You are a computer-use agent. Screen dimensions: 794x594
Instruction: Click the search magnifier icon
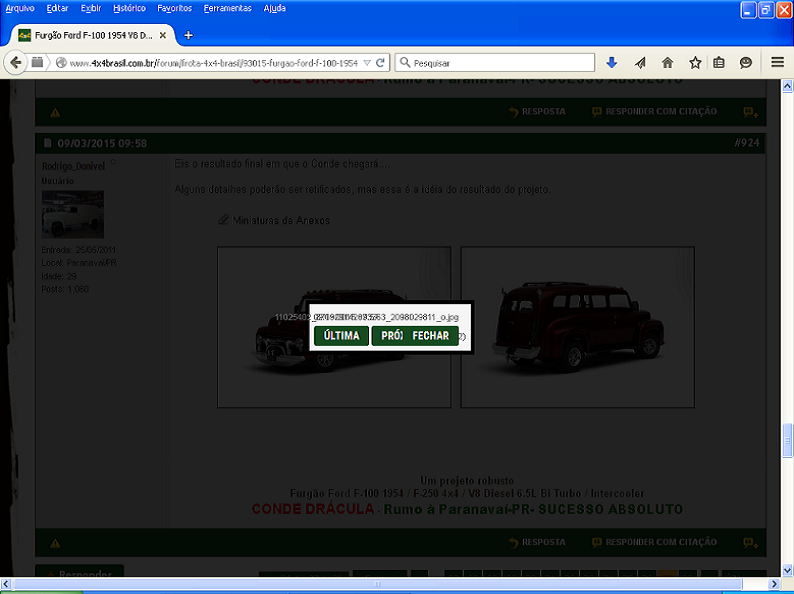tap(405, 62)
